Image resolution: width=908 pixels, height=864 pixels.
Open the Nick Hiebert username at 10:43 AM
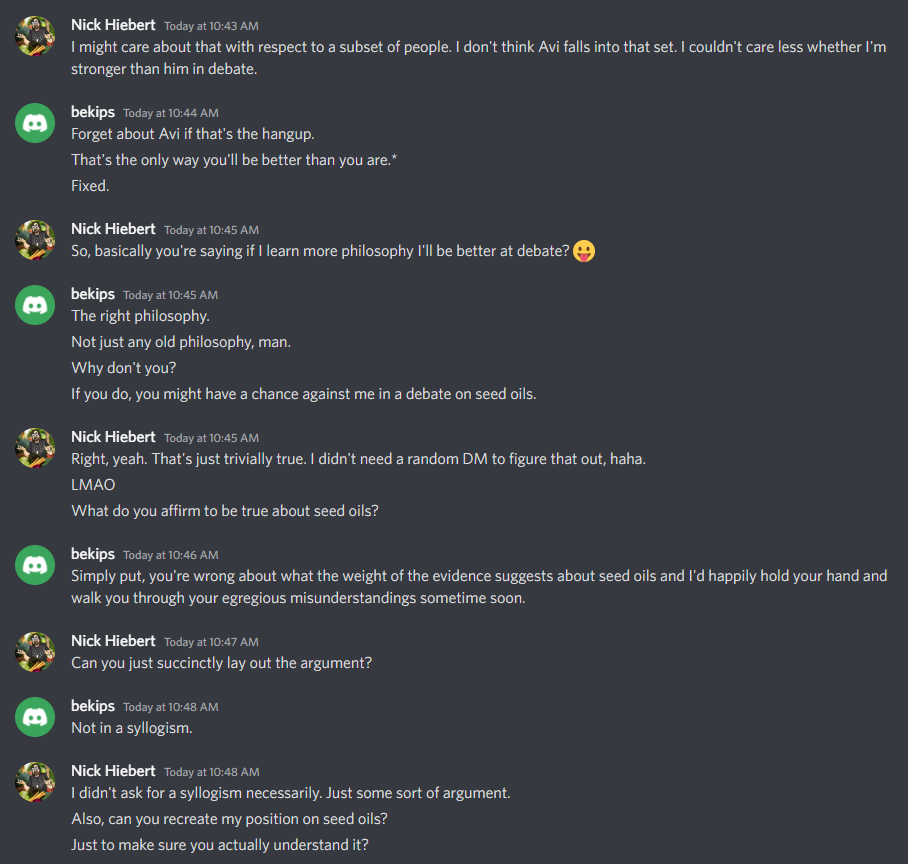click(x=113, y=24)
